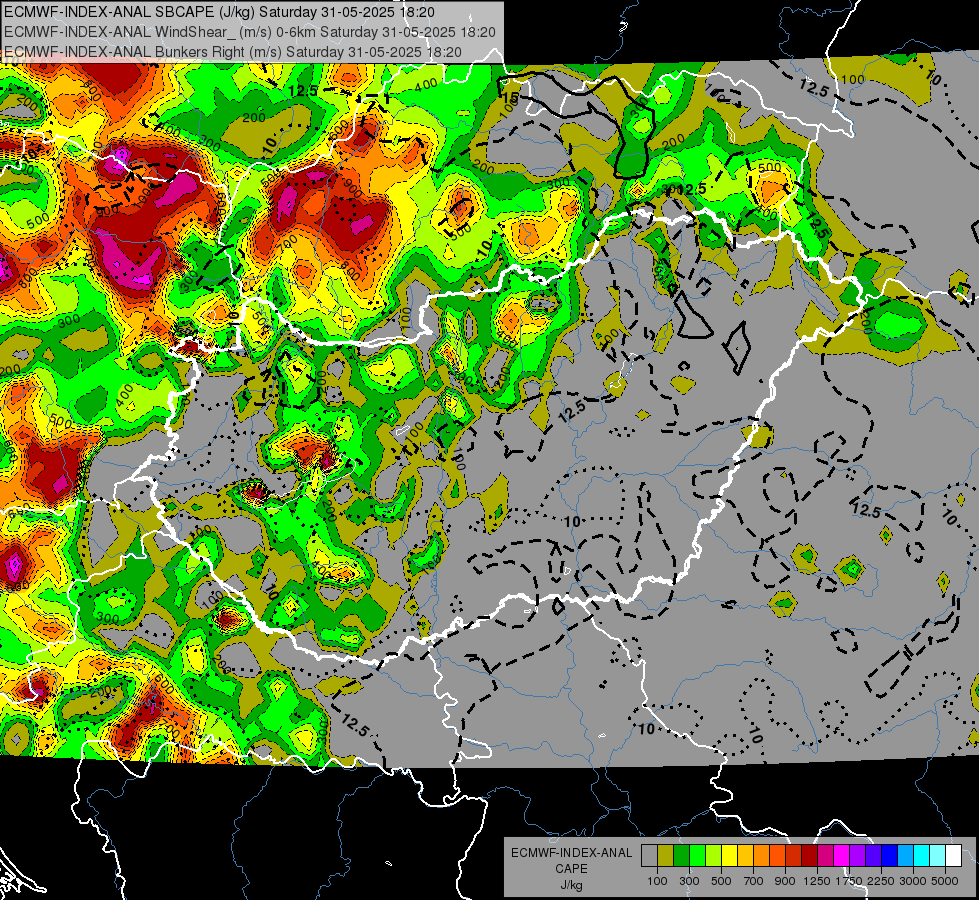Select the bright green legend swatch
The height and width of the screenshot is (900, 979).
pos(697,856)
